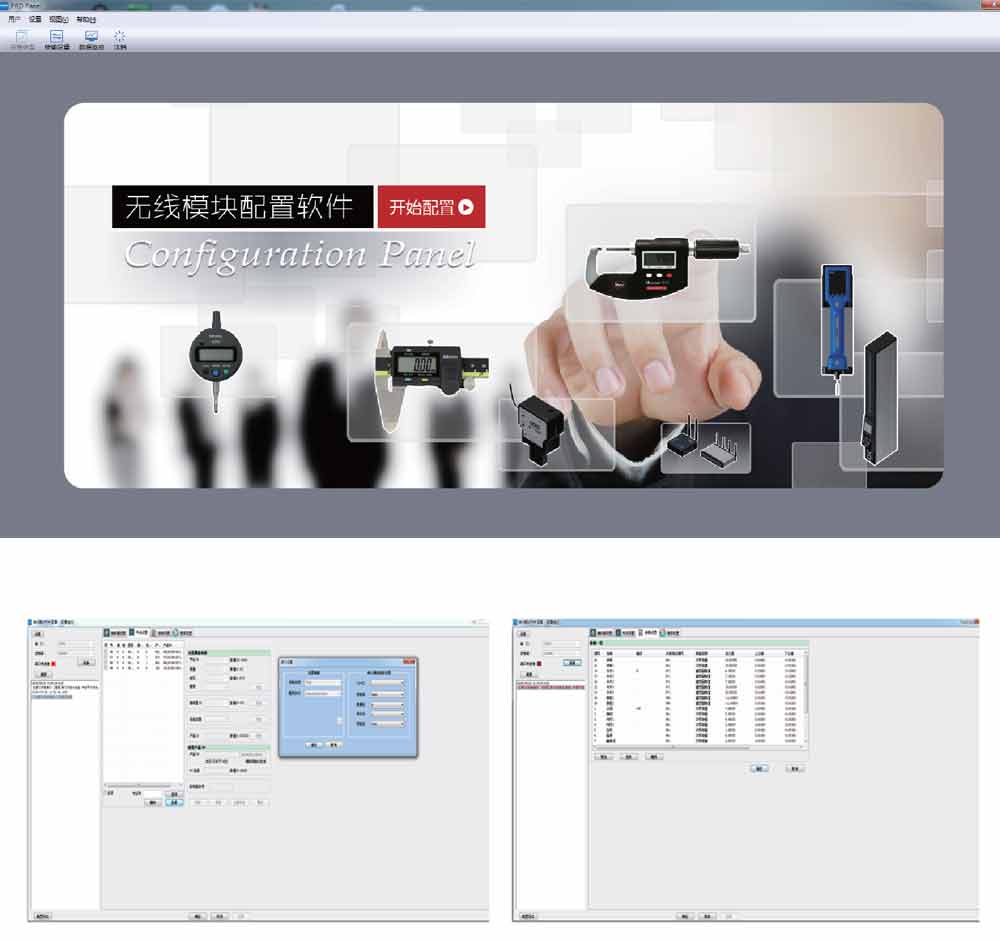Click the blue handheld gauge image
The height and width of the screenshot is (942, 1000).
tap(835, 316)
